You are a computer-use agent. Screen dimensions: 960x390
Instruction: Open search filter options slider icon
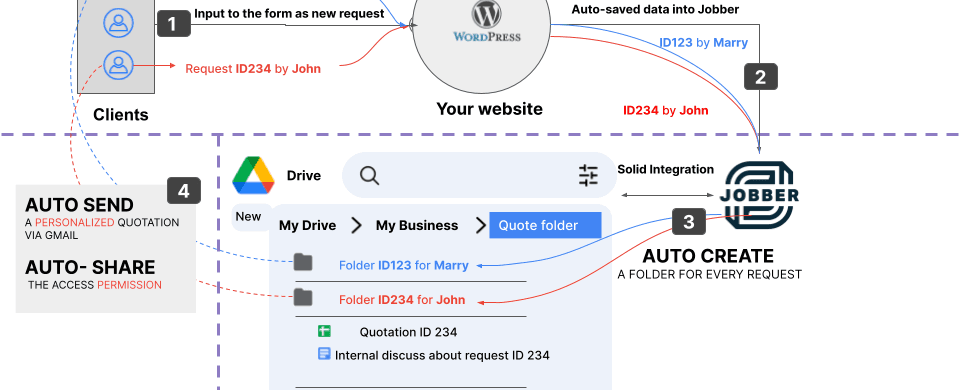pyautogui.click(x=588, y=176)
